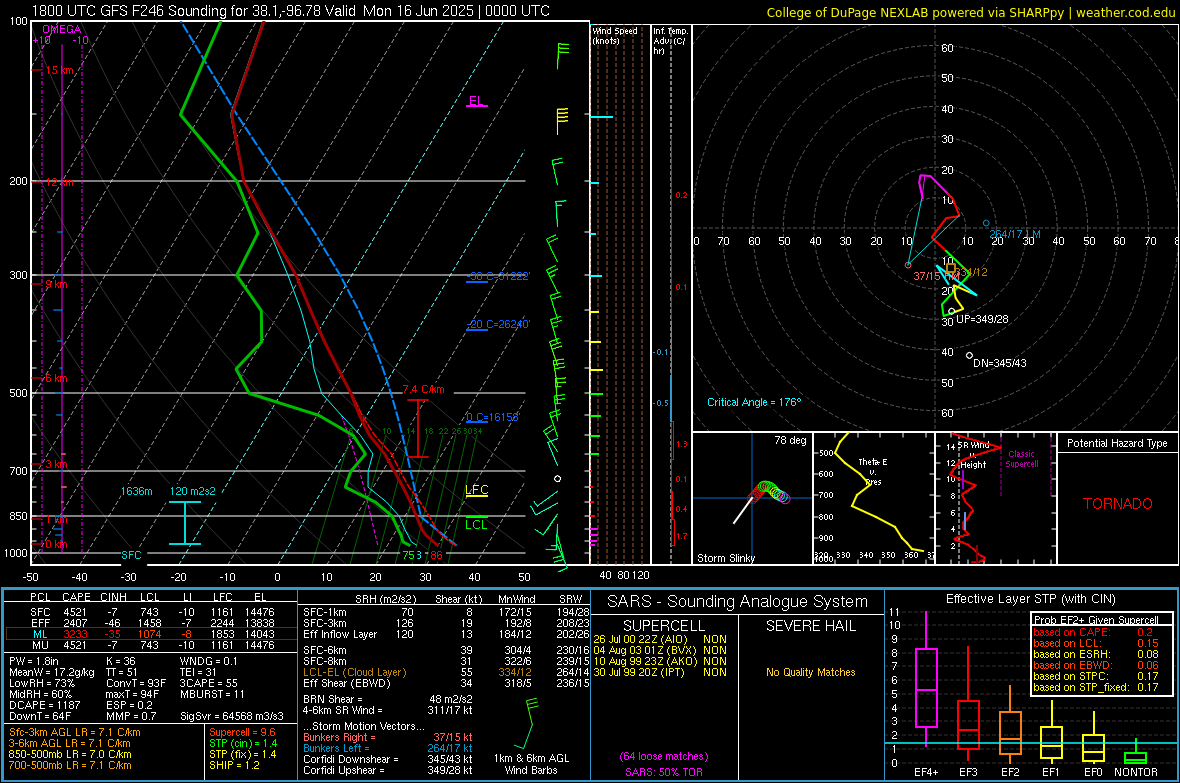Click the Effective Layer STP (with CIN) title

(x=1030, y=599)
